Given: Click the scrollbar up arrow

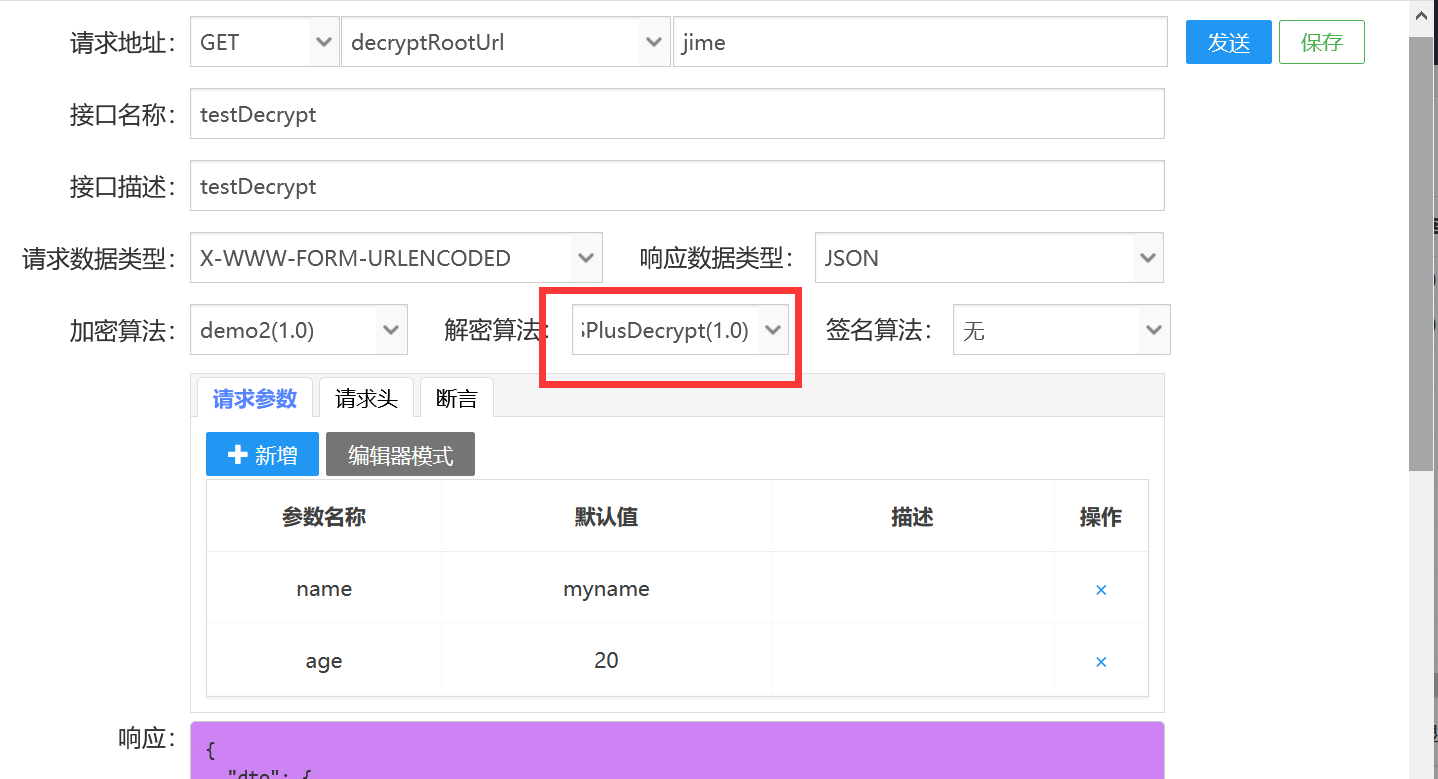Looking at the screenshot, I should [1421, 17].
